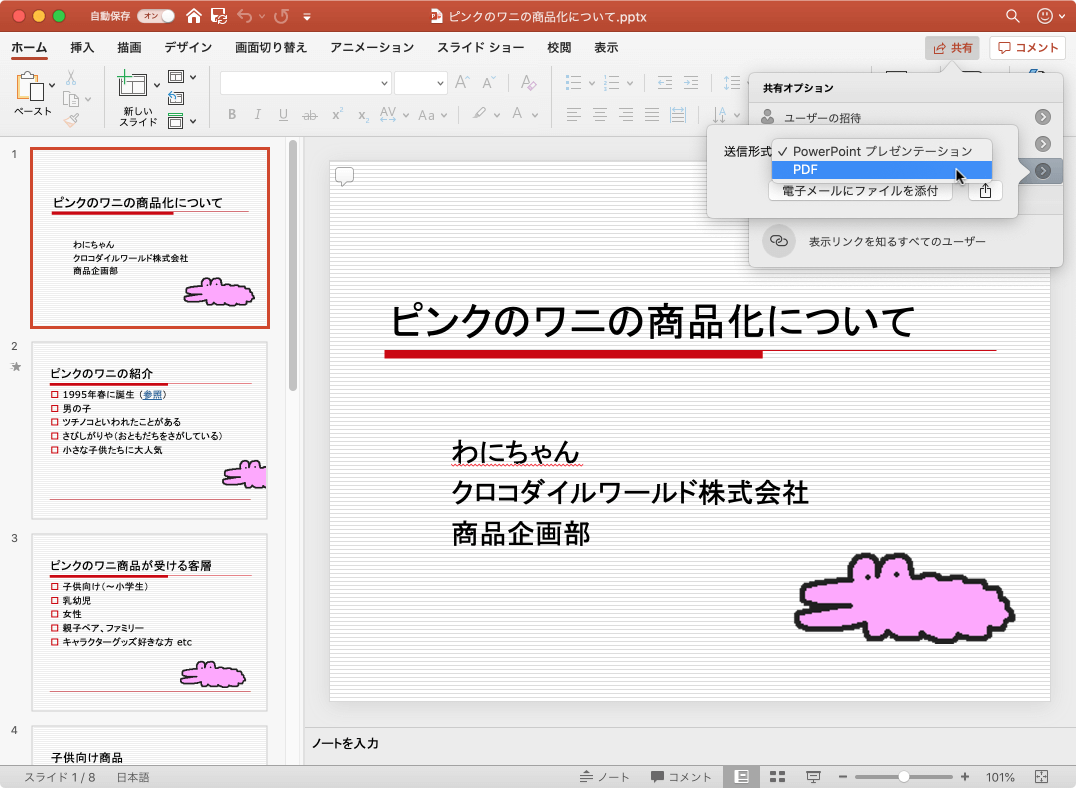Open slide sorter view in status bar
Image resolution: width=1076 pixels, height=788 pixels.
777,777
